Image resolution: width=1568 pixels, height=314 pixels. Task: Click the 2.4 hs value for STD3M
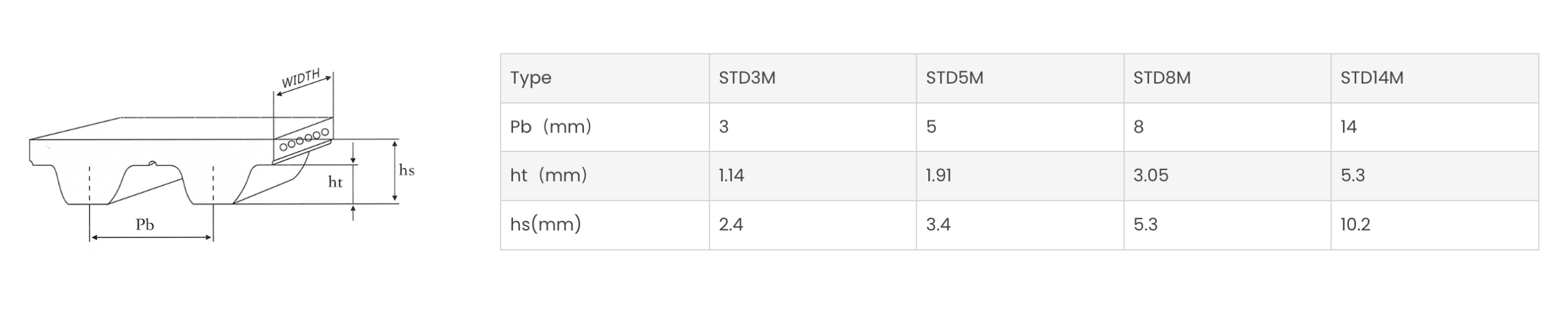click(731, 224)
